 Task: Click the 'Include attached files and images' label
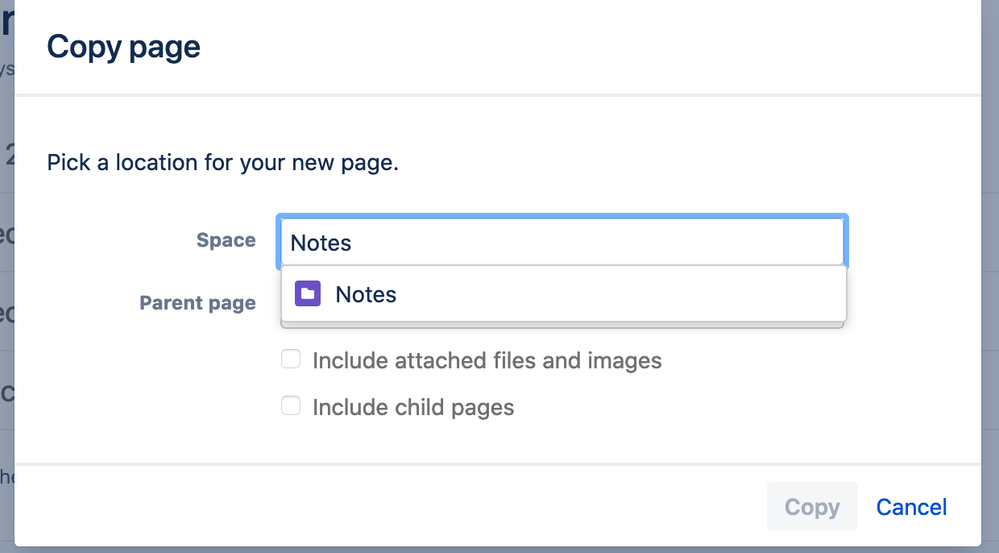click(487, 360)
